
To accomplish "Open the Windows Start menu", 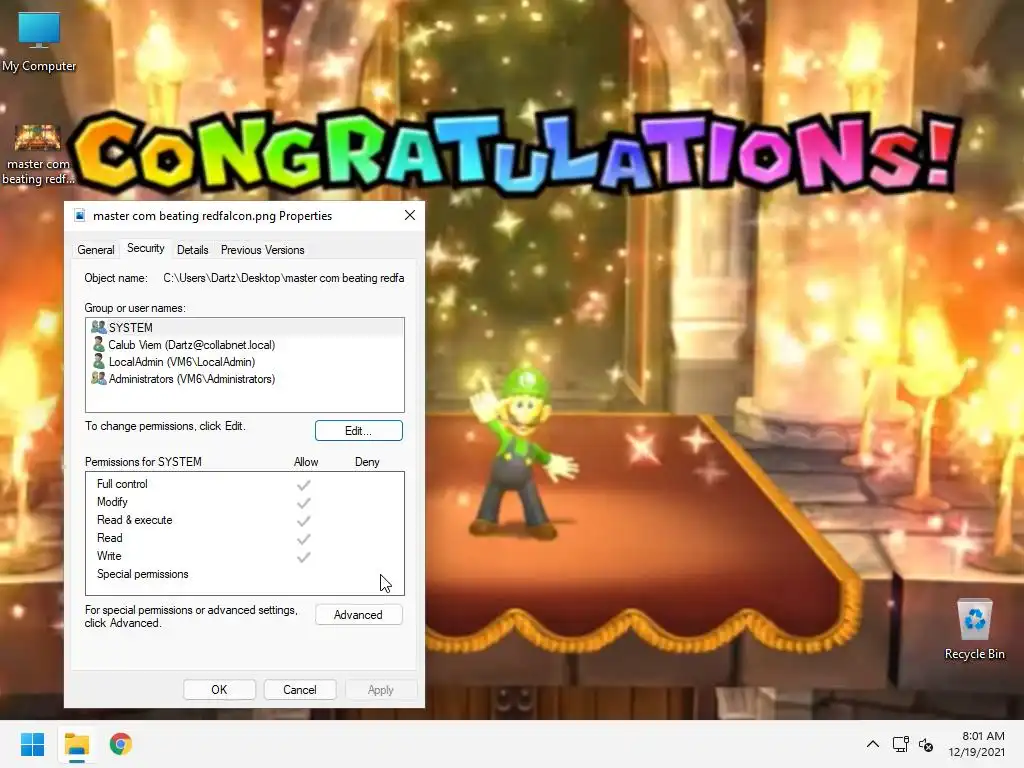I will tap(32, 744).
